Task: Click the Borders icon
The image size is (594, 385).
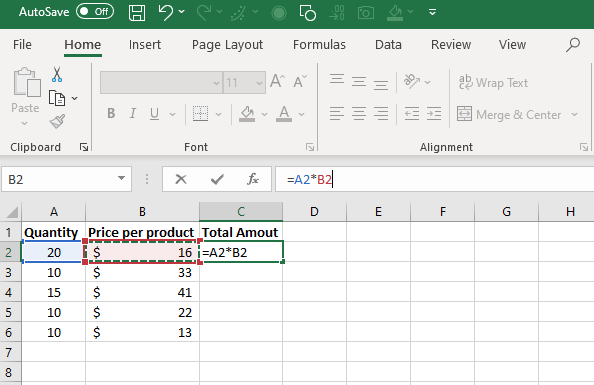Action: pyautogui.click(x=200, y=113)
